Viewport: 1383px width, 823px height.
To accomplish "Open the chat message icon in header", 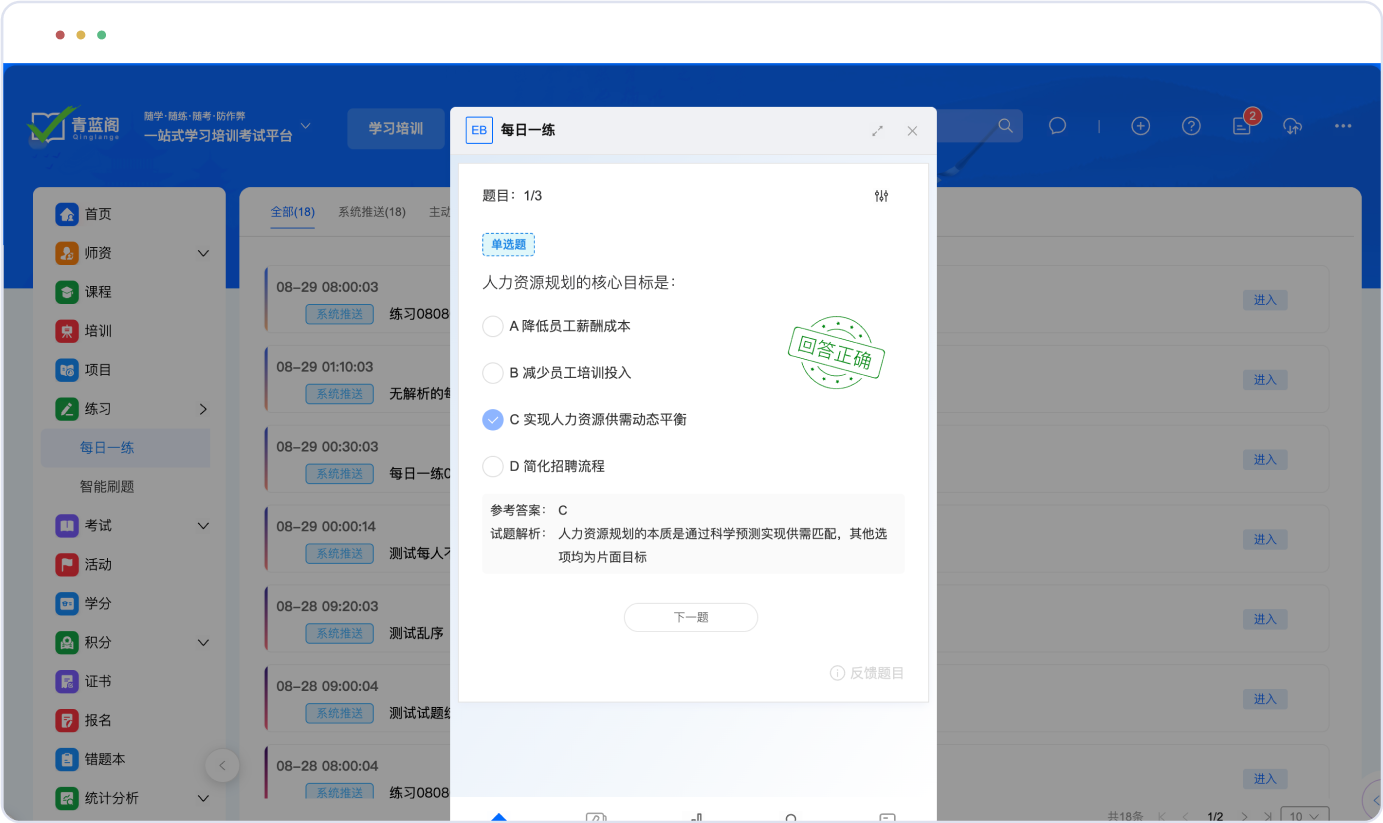I will (1057, 126).
